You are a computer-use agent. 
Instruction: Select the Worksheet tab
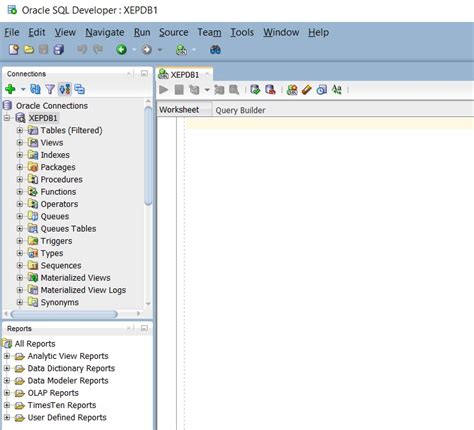179,110
